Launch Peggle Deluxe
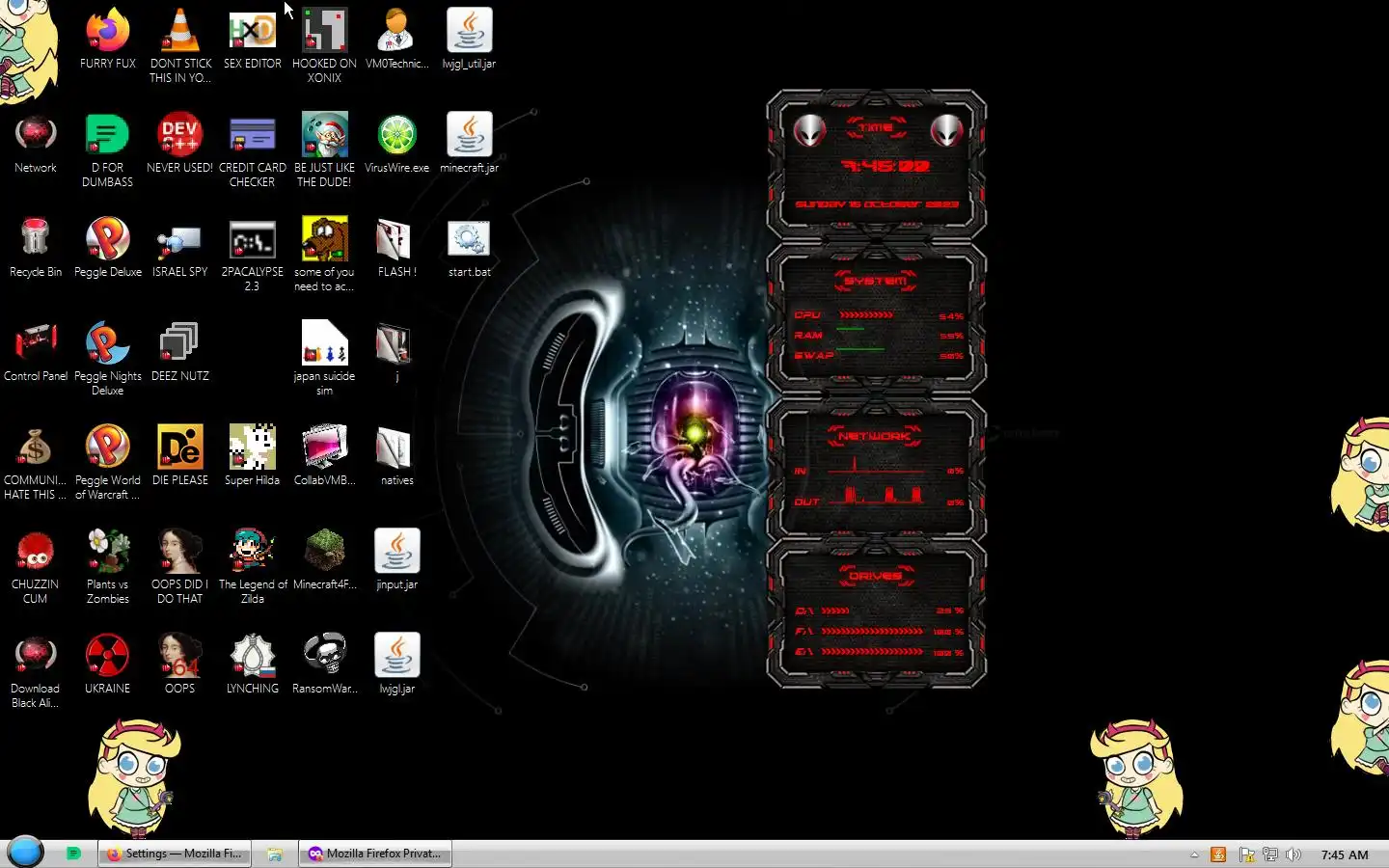Screen dimensions: 1389x868 (107, 239)
